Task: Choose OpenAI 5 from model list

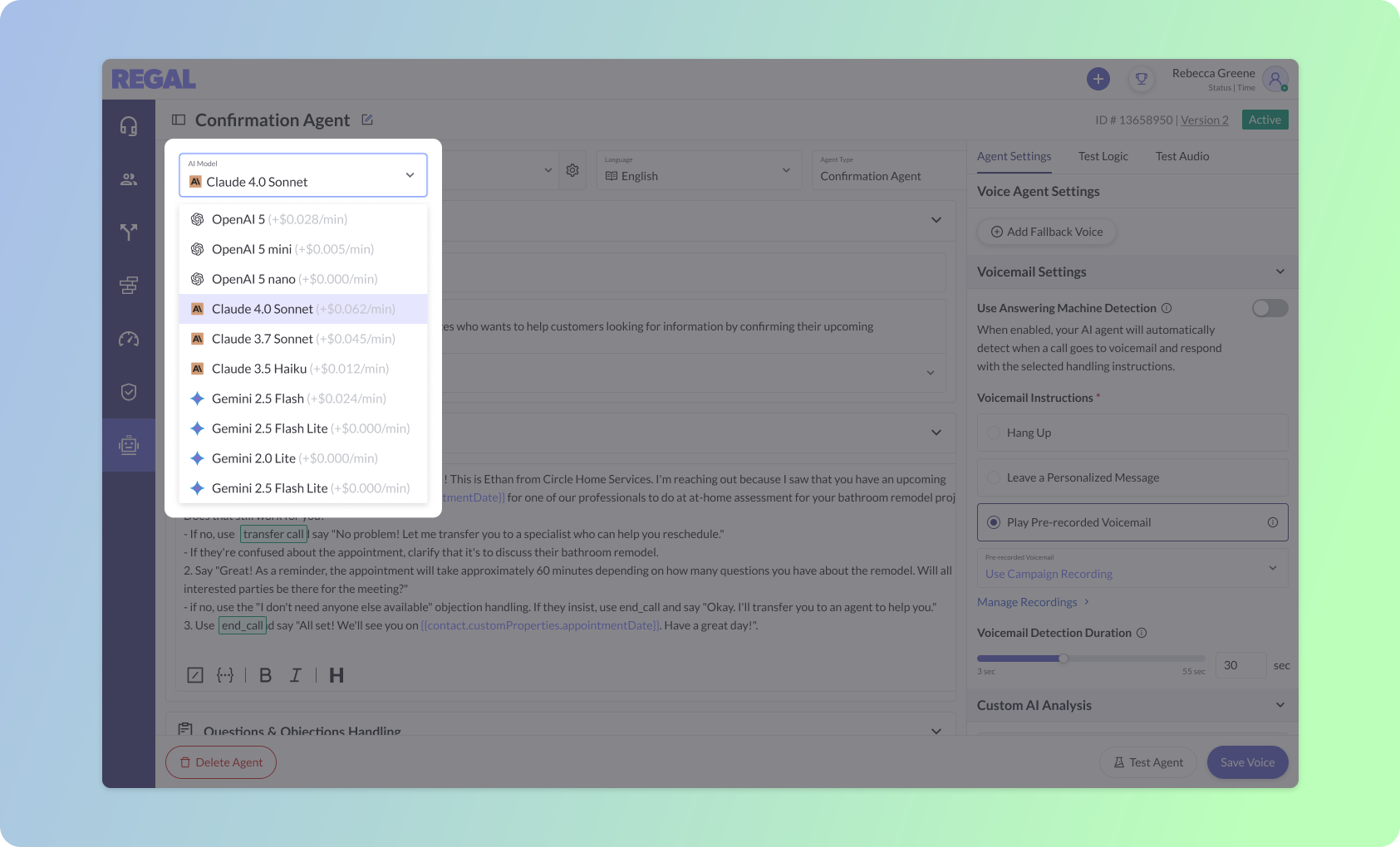Action: 303,219
